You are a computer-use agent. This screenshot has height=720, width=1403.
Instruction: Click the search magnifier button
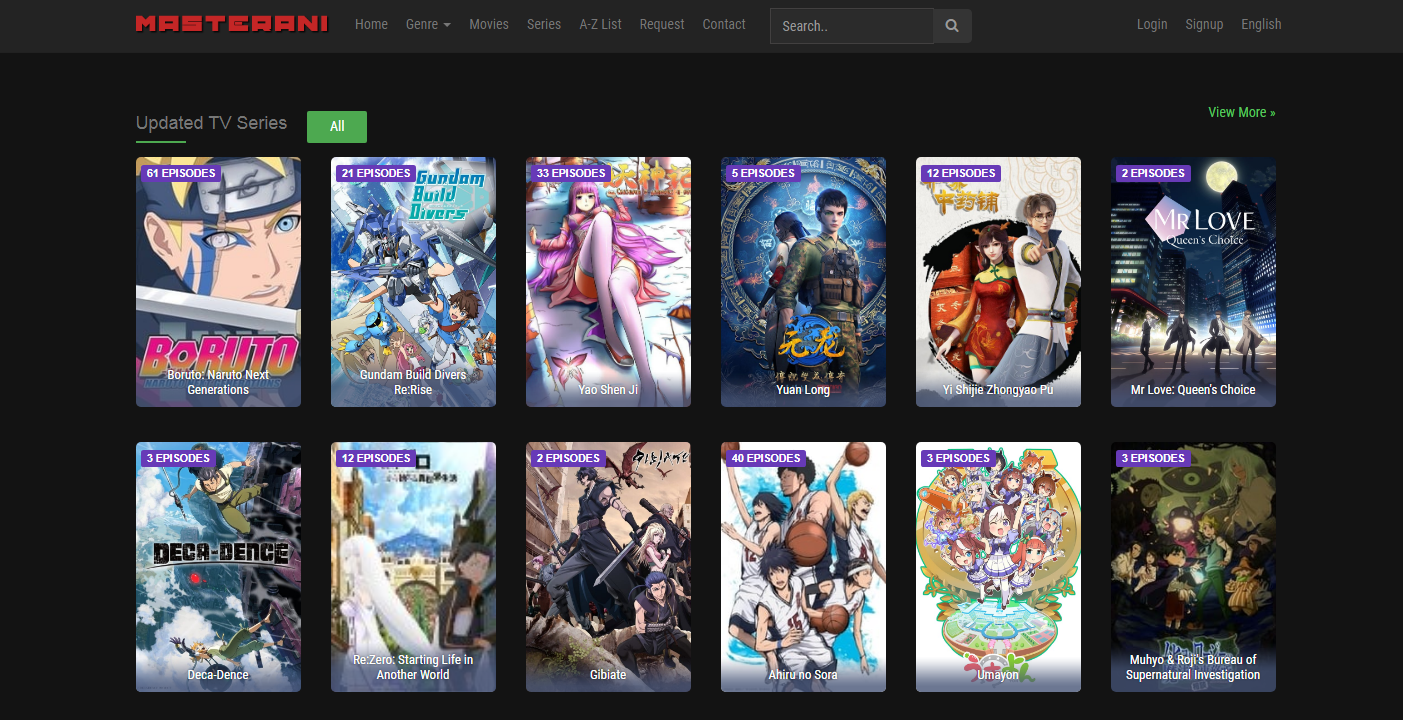coord(952,26)
